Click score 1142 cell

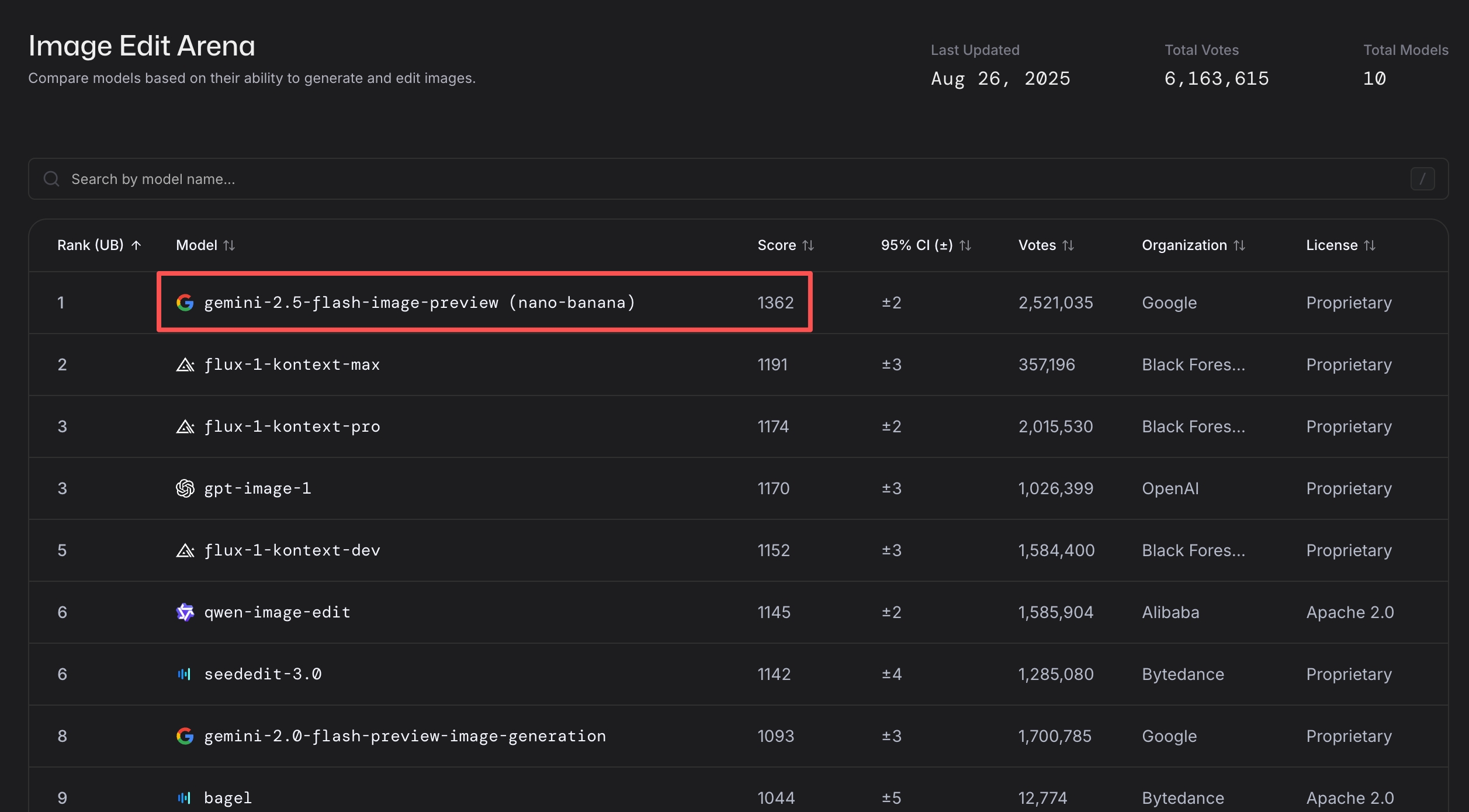pos(774,674)
